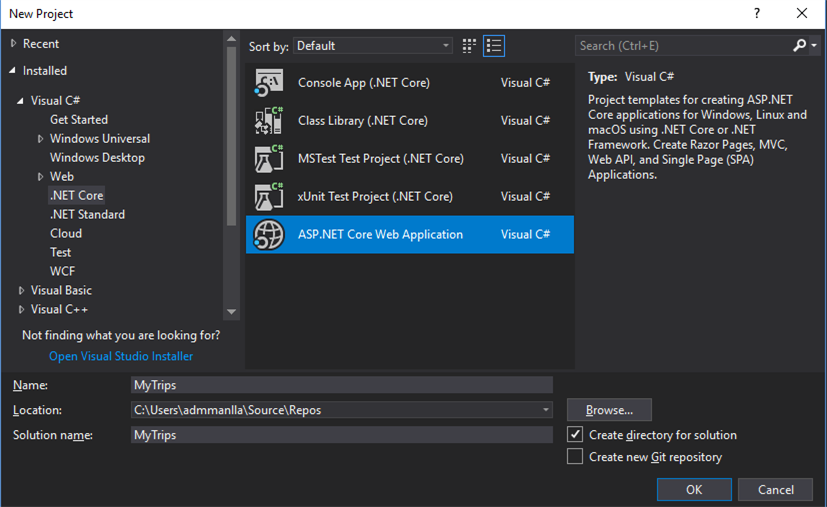The height and width of the screenshot is (507, 827).
Task: Select Class Library (.NET Core) text
Action: pos(363,121)
